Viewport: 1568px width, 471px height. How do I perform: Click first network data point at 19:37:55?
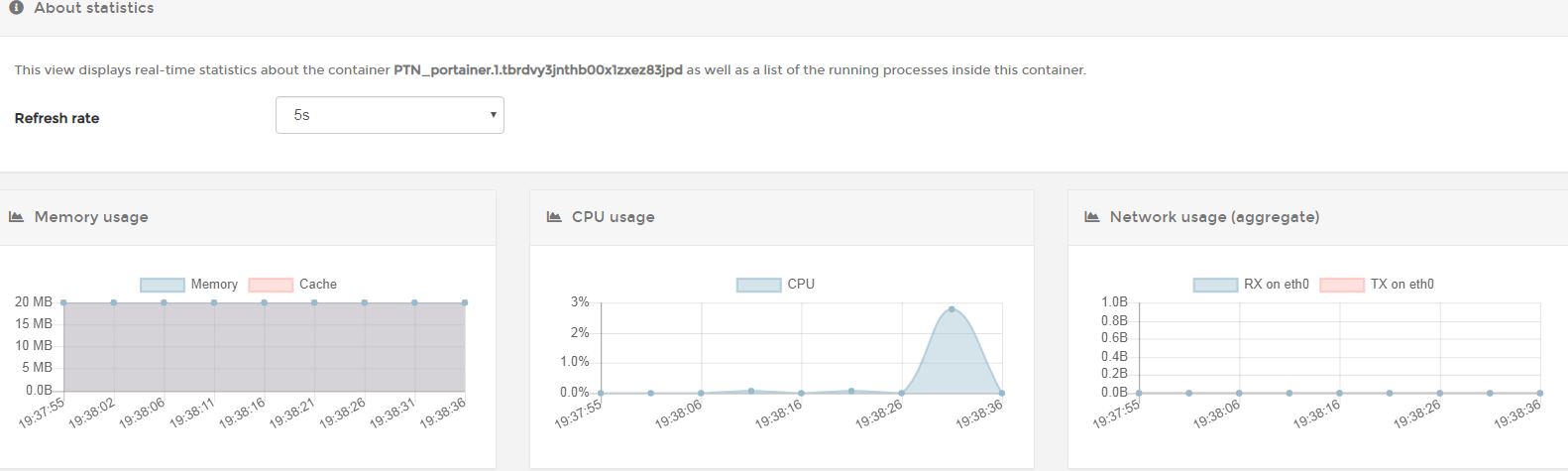coord(1139,393)
